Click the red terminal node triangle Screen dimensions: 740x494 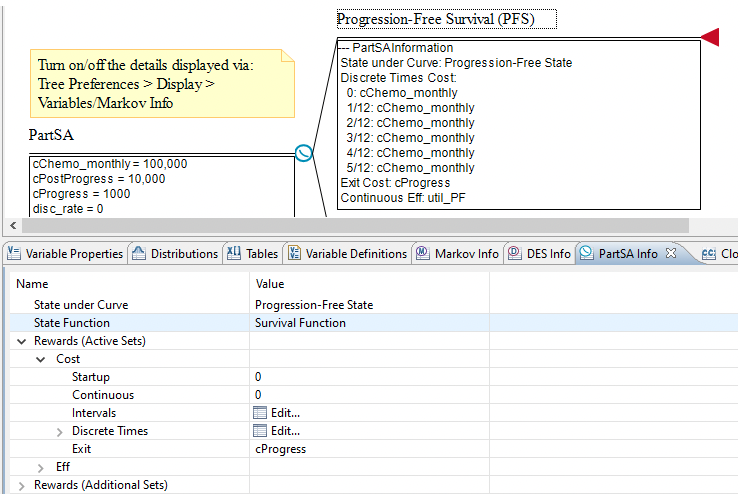[710, 37]
